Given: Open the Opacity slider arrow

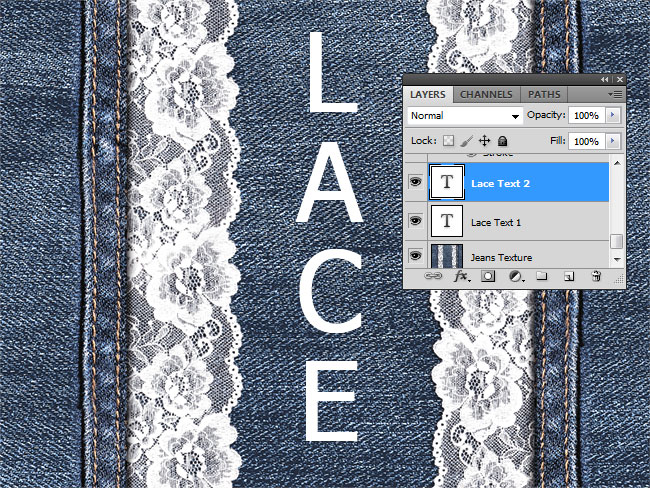Looking at the screenshot, I should pyautogui.click(x=612, y=115).
